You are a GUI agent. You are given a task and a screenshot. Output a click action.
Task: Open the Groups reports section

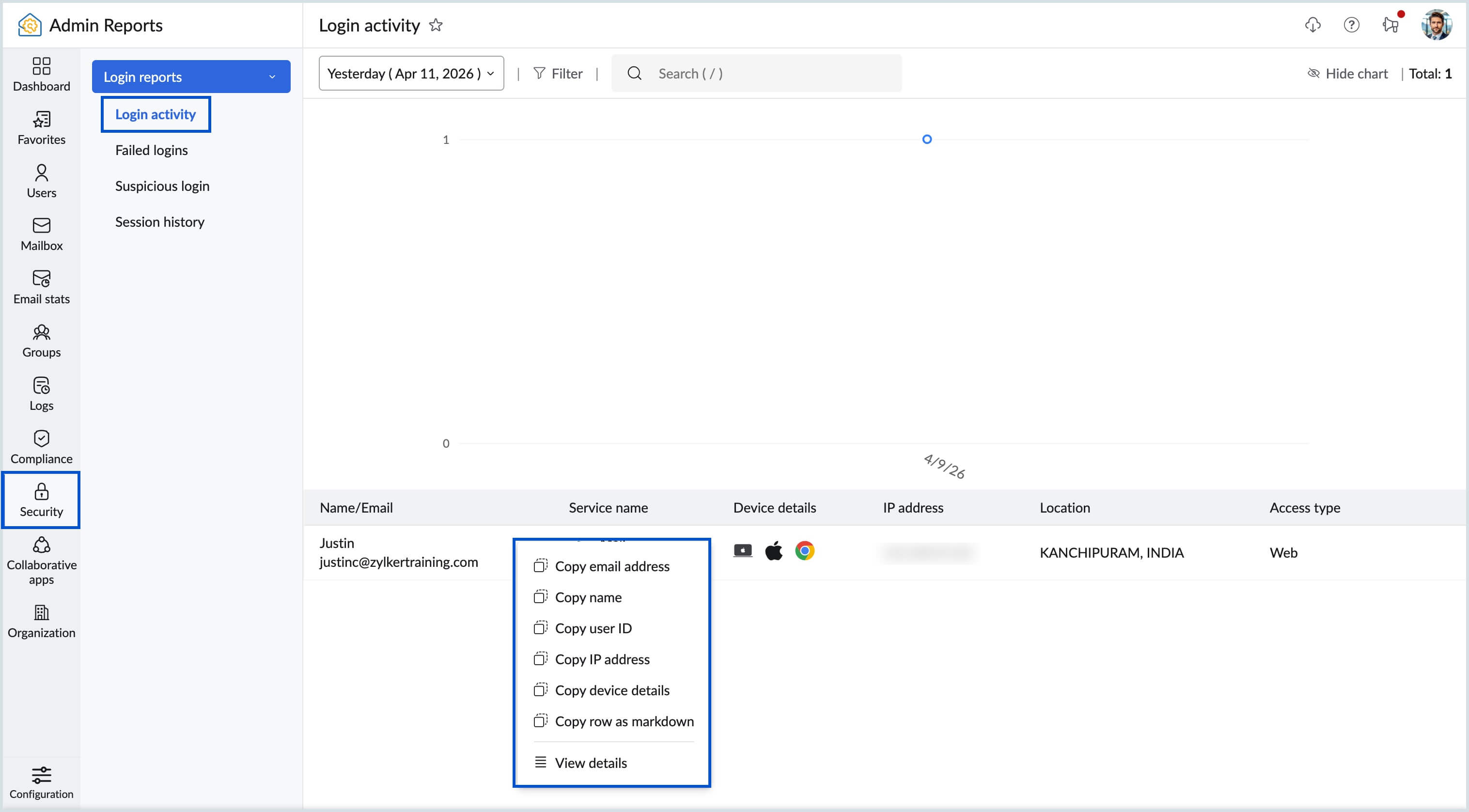41,341
